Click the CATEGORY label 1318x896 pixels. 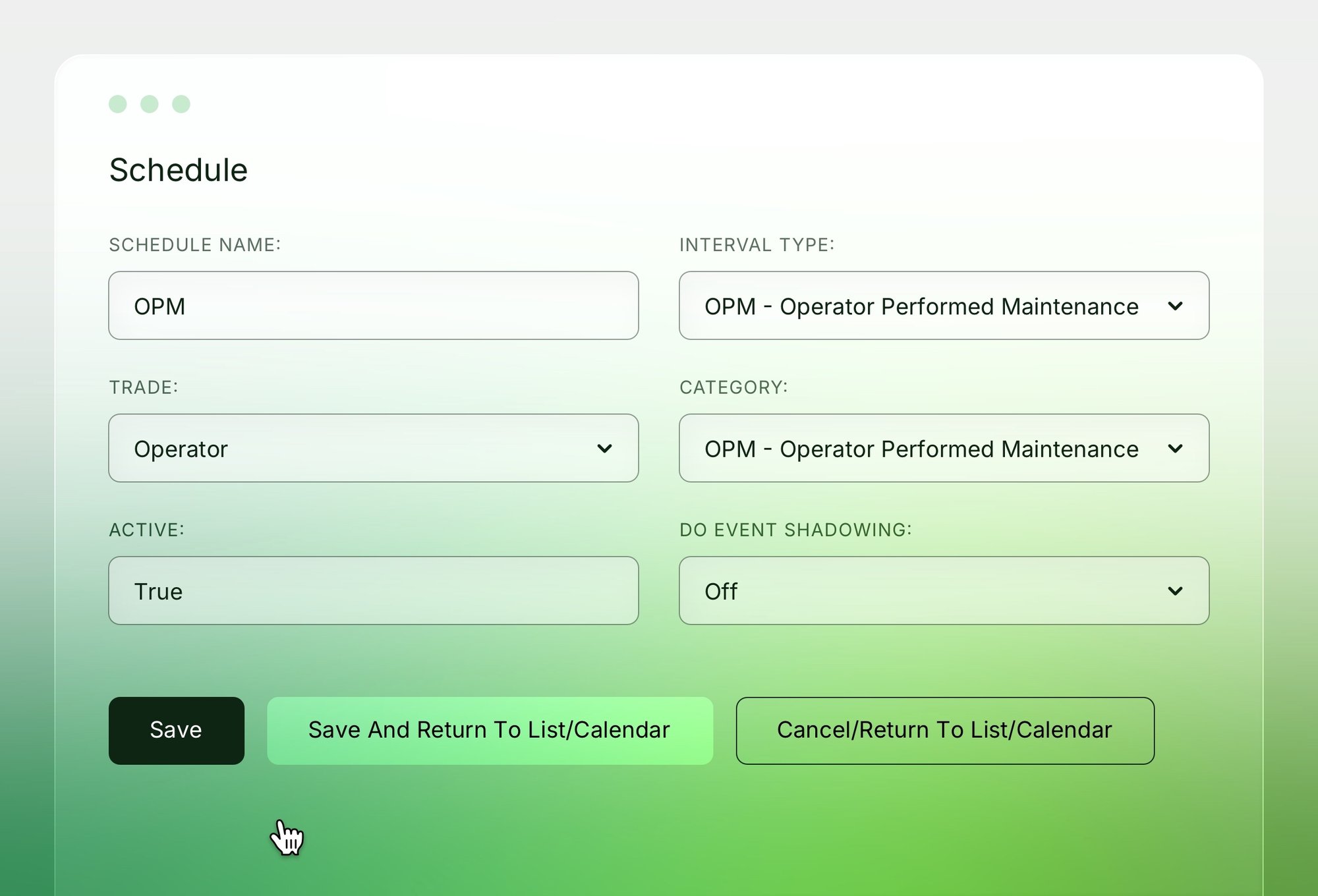coord(733,387)
